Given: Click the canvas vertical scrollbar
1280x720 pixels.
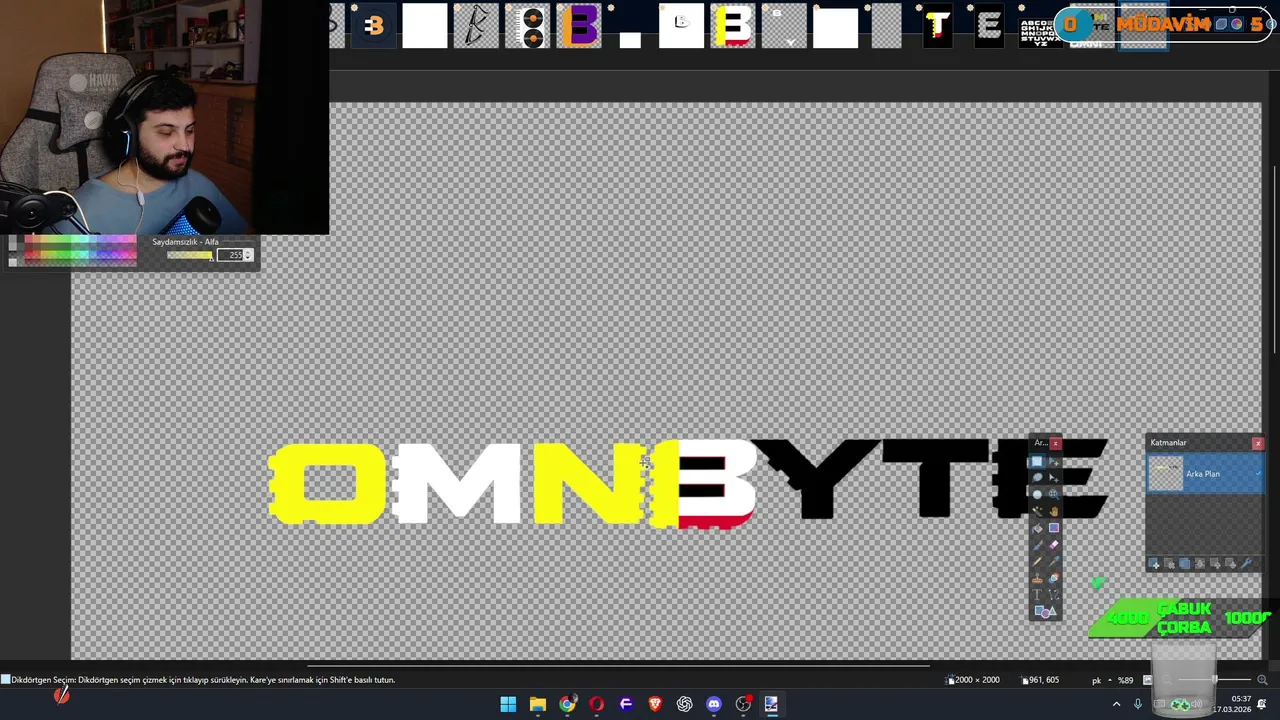Looking at the screenshot, I should [x=1274, y=260].
